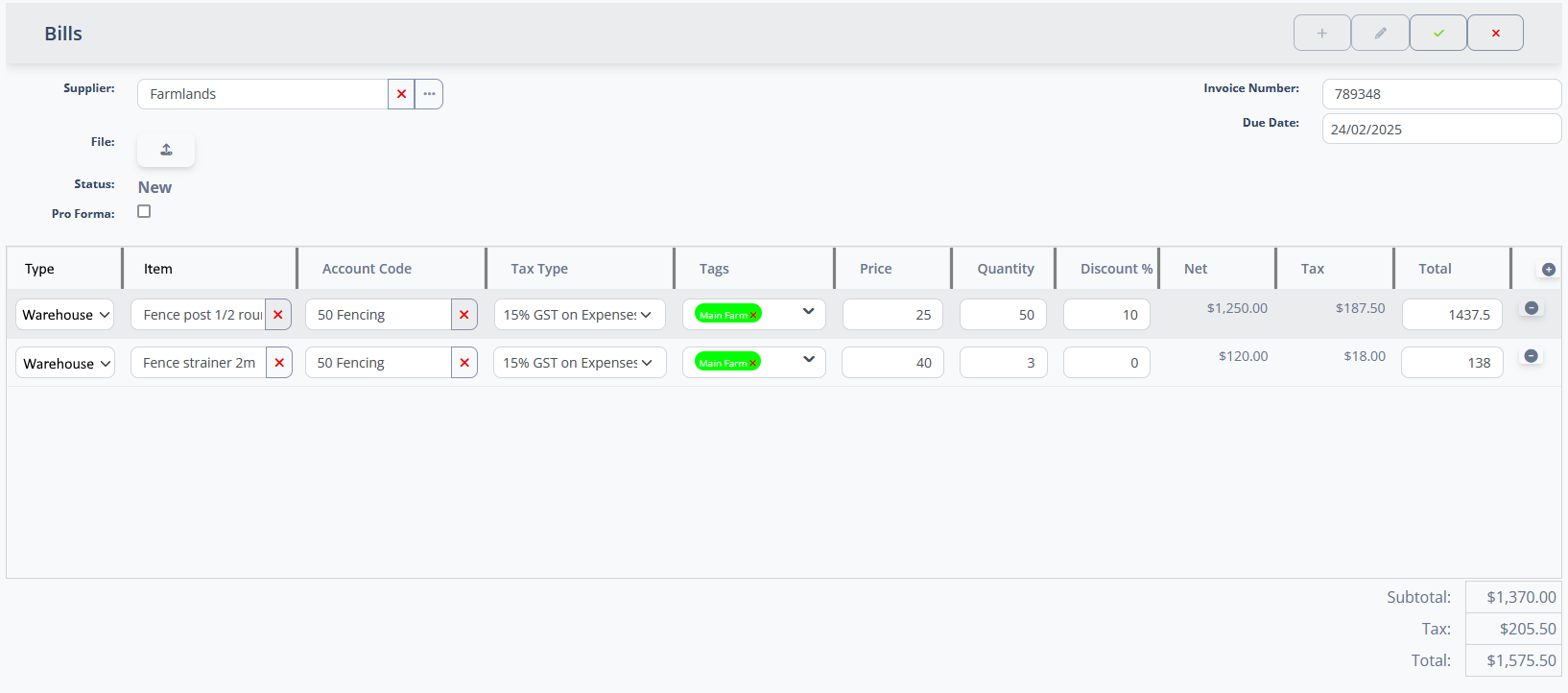1568x693 pixels.
Task: Sort by the Account Code column header
Action: [367, 269]
